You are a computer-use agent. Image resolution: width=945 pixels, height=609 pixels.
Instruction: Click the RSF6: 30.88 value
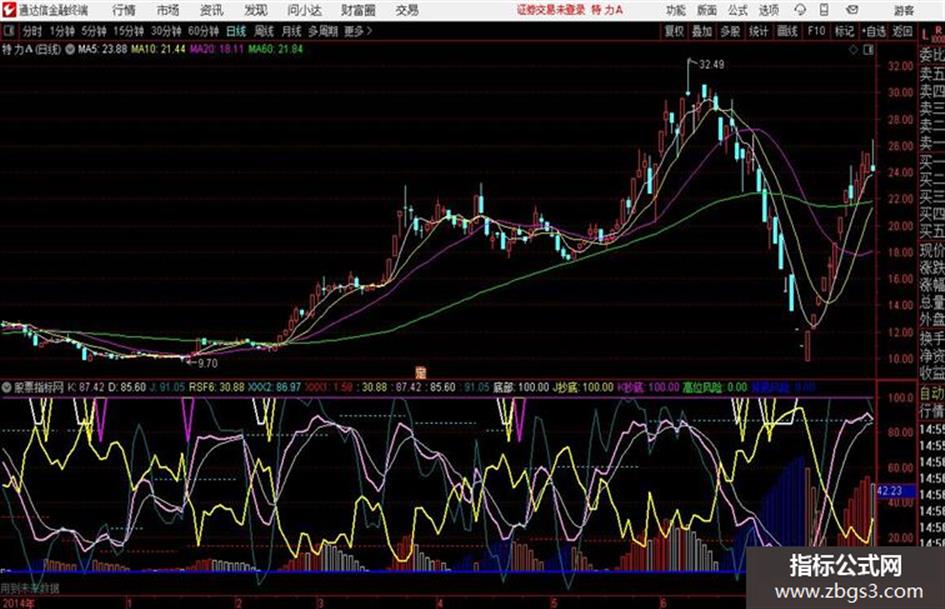click(x=216, y=387)
